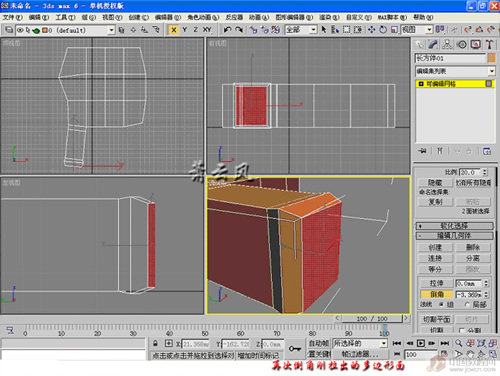Select 可编辑网格 in the modifier stack
Viewport: 500px width, 376px height.
point(455,84)
